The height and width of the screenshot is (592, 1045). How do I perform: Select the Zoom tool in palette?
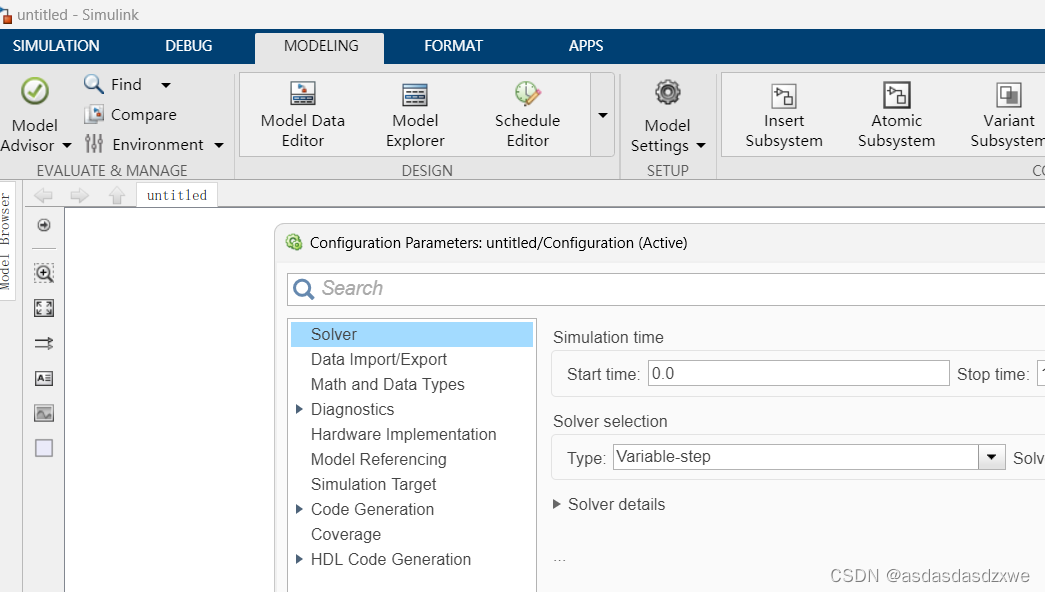coord(44,273)
